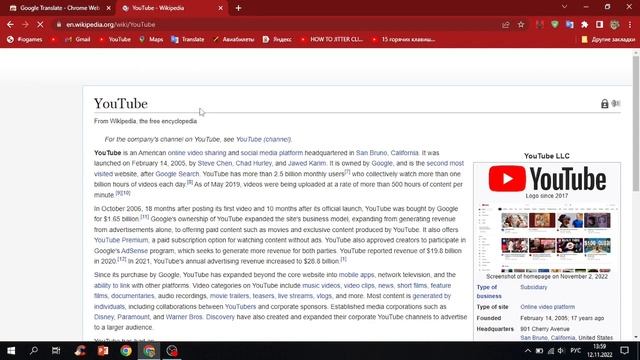The image size is (640, 360).
Task: Follow the Online video platform link
Action: (547, 307)
